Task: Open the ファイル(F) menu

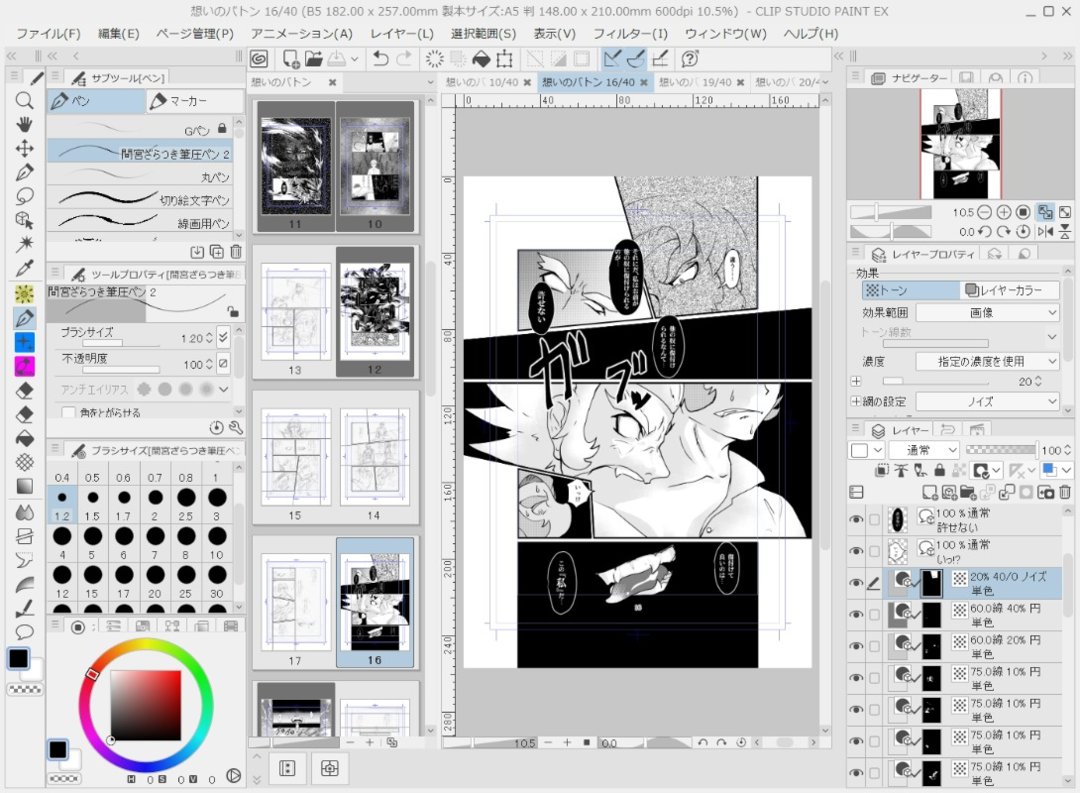Action: pos(48,34)
